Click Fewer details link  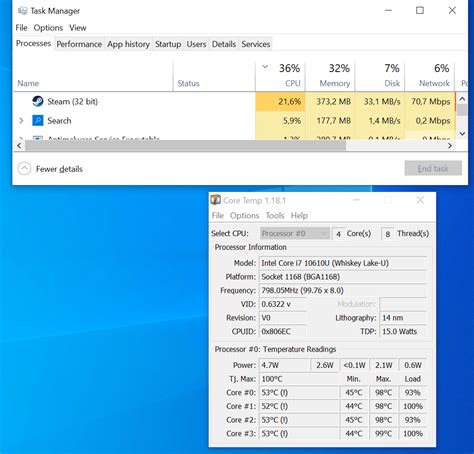click(x=59, y=169)
